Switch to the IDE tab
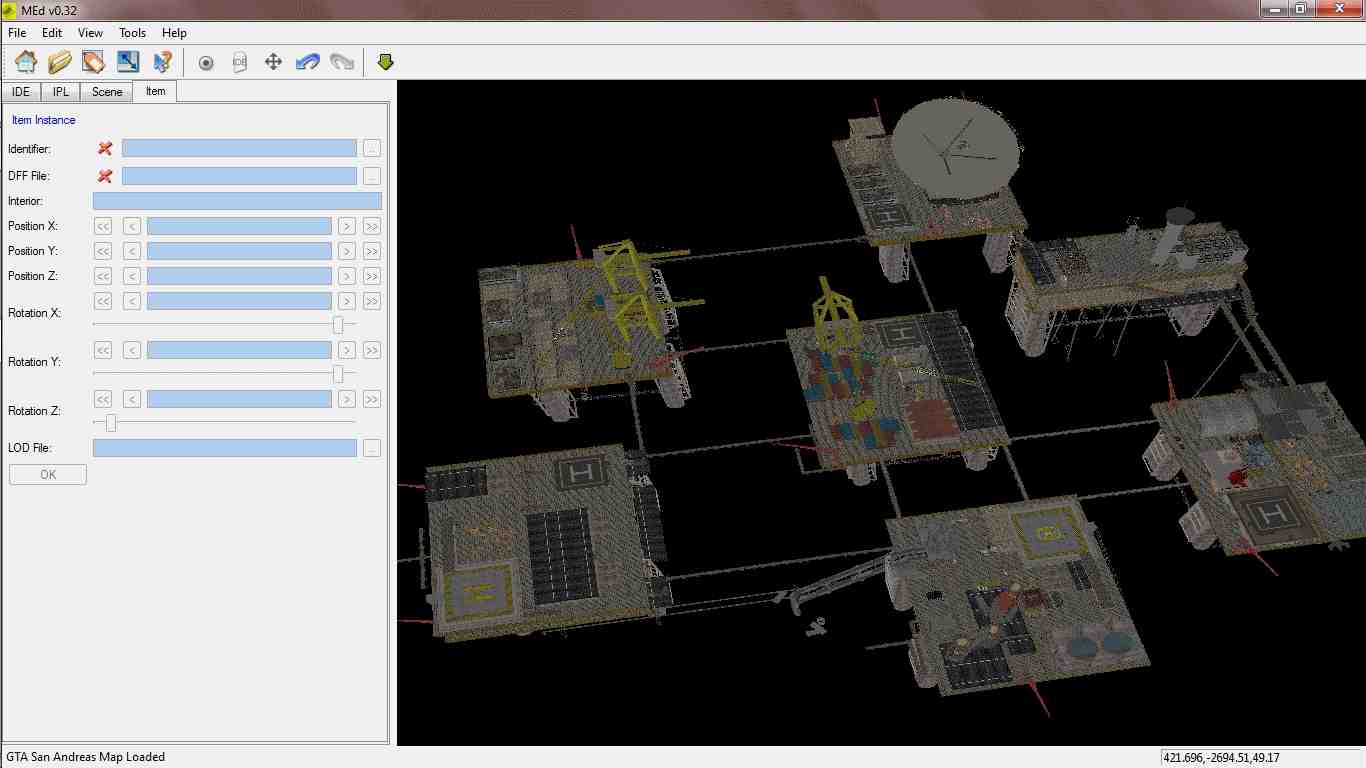Screen dimensions: 1366x768 [22, 92]
